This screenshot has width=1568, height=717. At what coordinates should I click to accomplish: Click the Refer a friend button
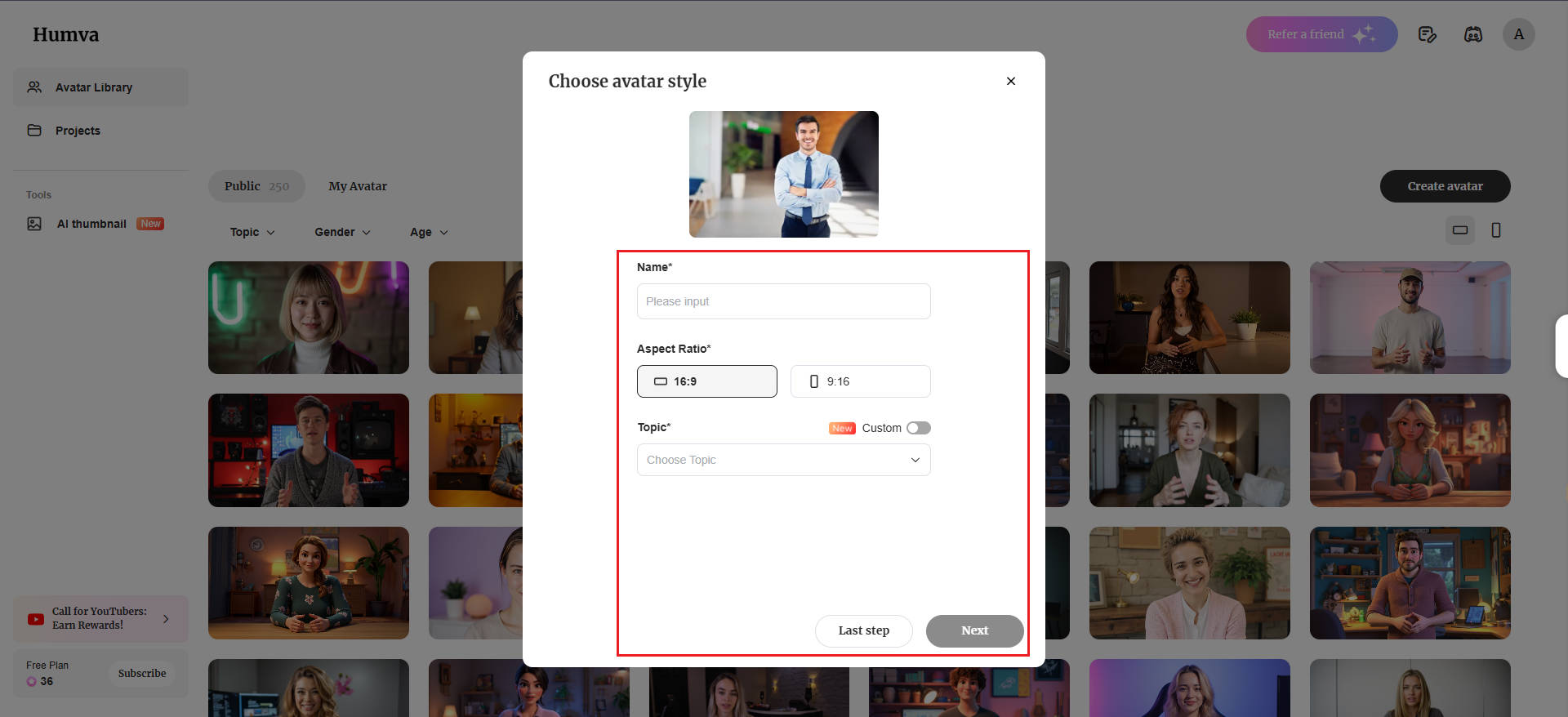[x=1322, y=34]
